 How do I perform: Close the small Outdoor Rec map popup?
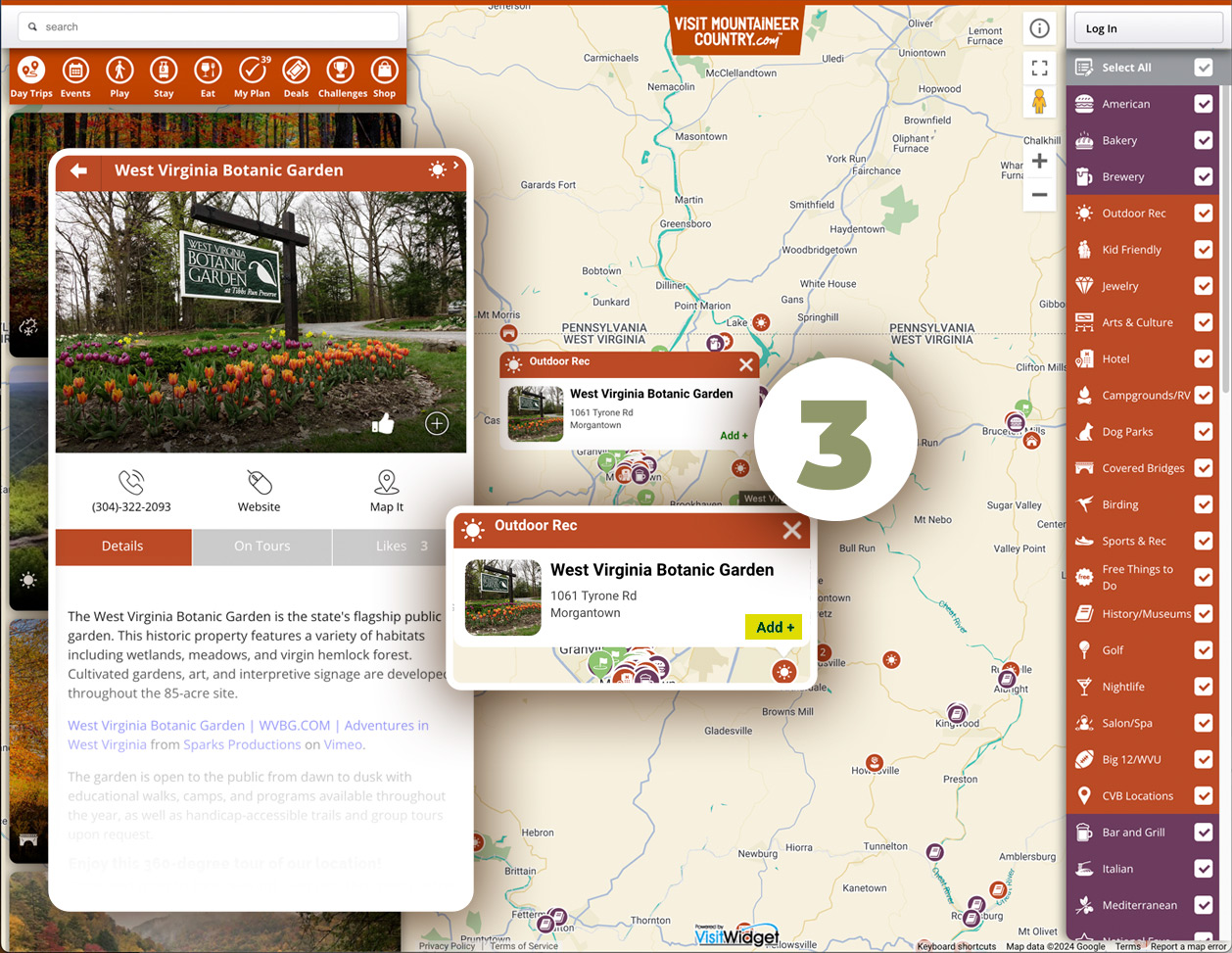[746, 364]
